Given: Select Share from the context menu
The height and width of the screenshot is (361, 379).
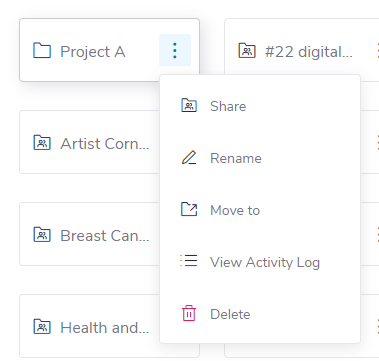Looking at the screenshot, I should (x=260, y=106).
